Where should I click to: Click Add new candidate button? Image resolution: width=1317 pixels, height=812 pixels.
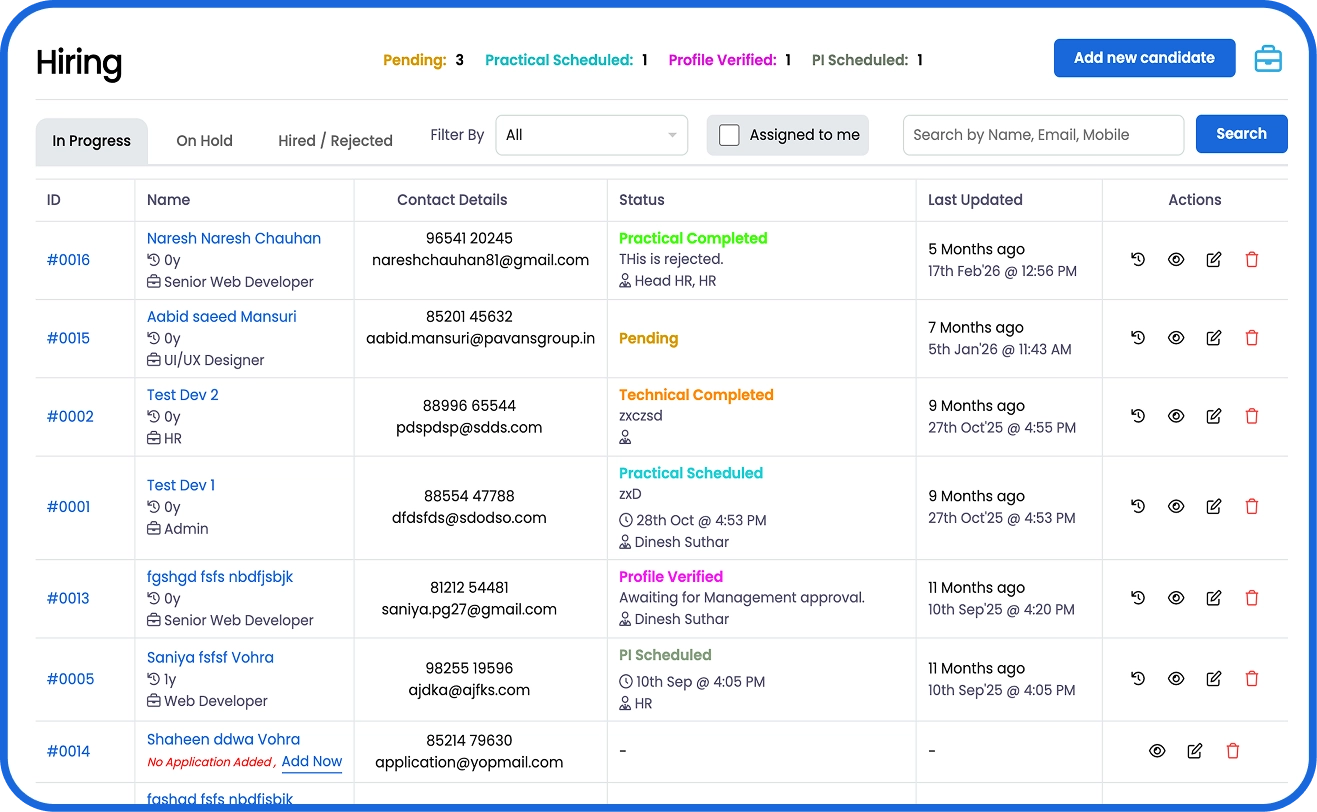(x=1145, y=58)
